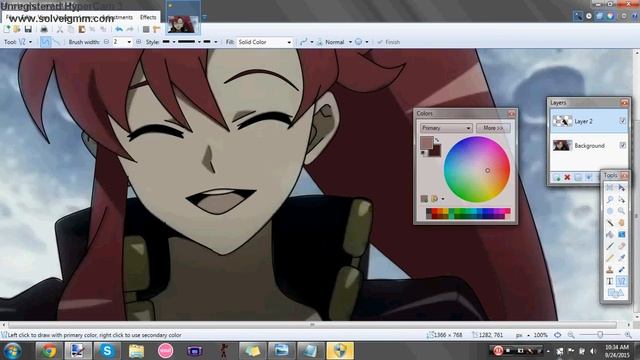Open the Brush width dropdown

129,42
